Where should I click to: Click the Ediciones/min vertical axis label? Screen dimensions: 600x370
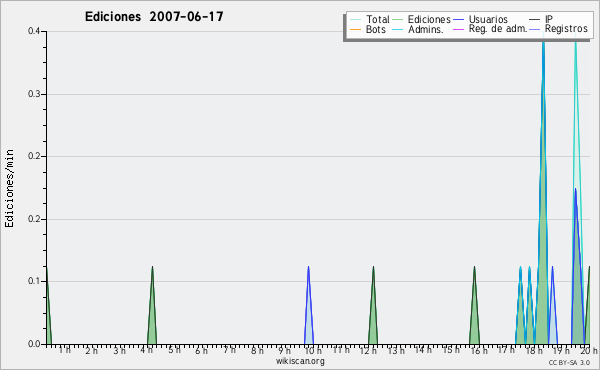[x=9, y=189]
